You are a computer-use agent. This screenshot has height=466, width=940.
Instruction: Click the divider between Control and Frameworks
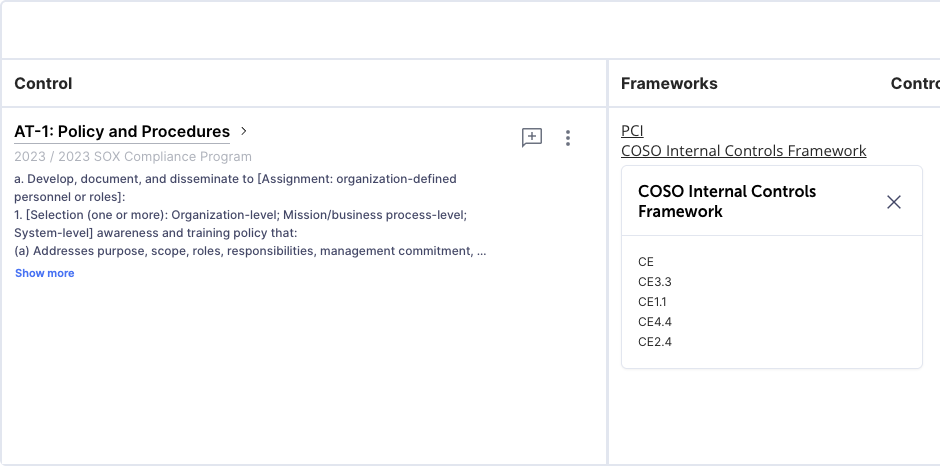607,260
